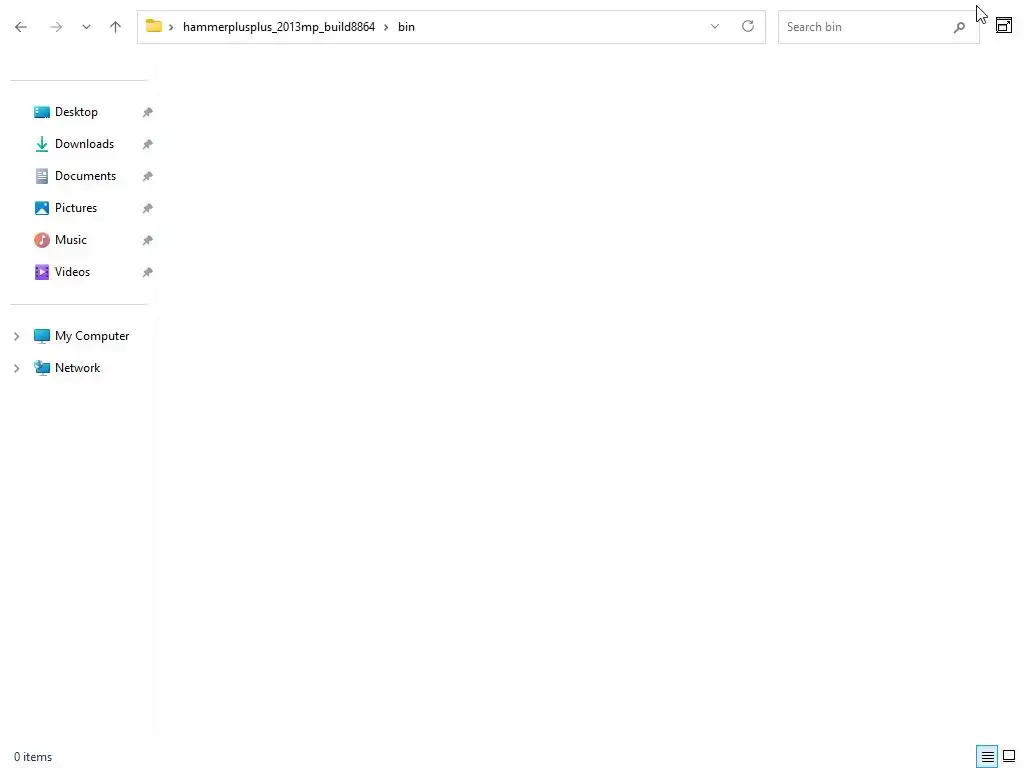Click the pin icon beside Documents
Viewport: 1024px width, 768px height.
(x=148, y=176)
